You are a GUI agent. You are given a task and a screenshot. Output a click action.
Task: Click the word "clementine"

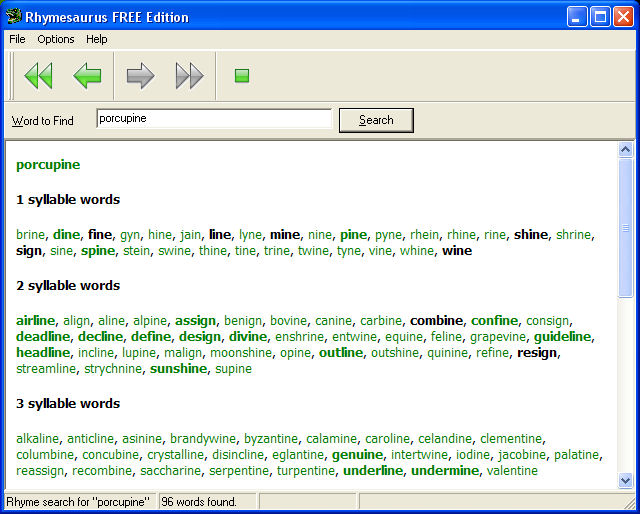click(x=511, y=439)
